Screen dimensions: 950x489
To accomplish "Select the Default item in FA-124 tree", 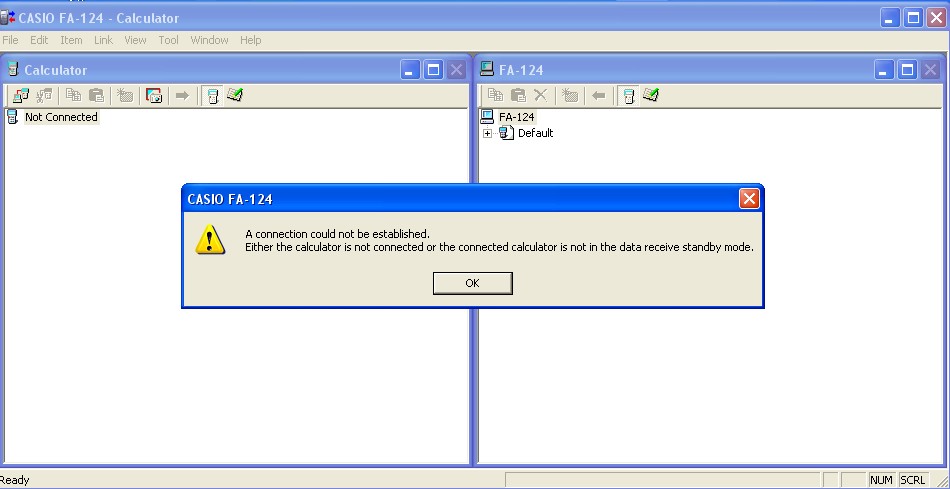I will point(536,133).
